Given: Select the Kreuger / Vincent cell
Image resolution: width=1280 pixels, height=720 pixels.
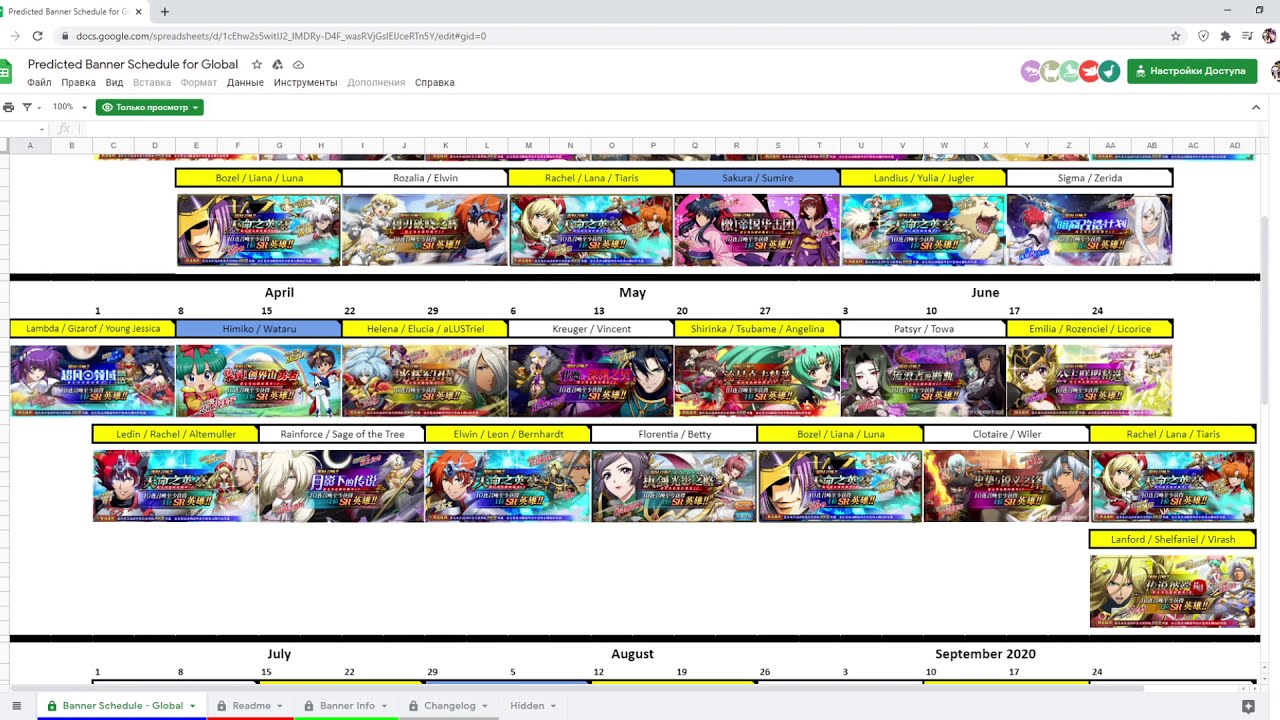Looking at the screenshot, I should click(591, 329).
